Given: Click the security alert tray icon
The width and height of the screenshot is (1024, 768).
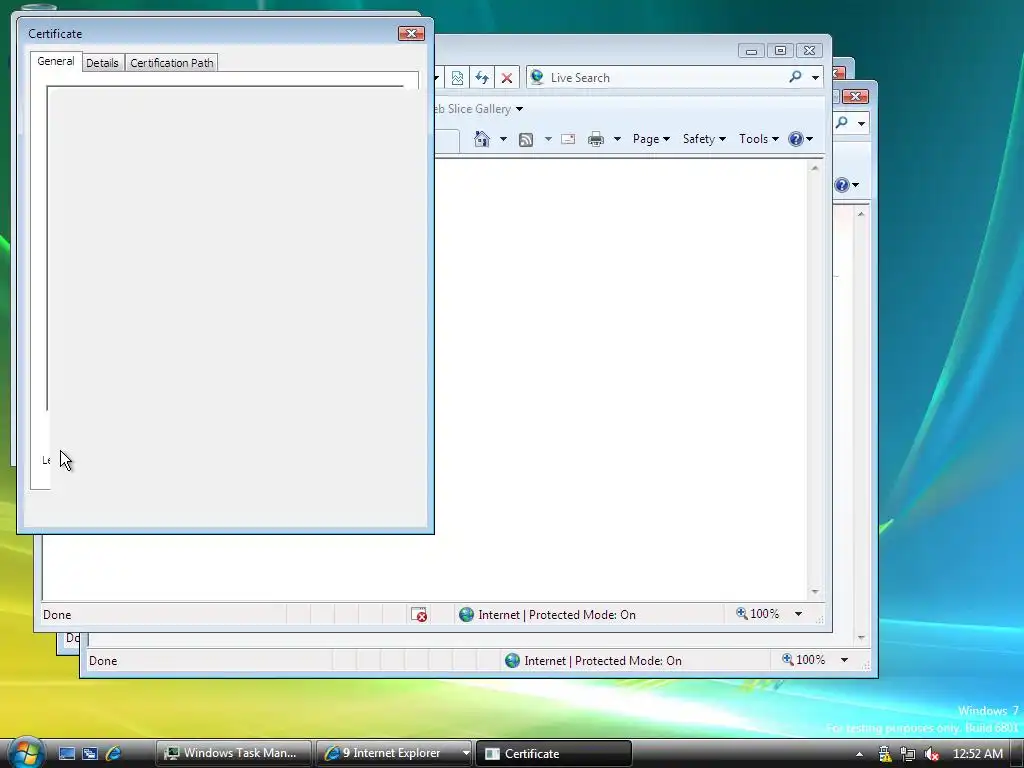Looking at the screenshot, I should [885, 754].
